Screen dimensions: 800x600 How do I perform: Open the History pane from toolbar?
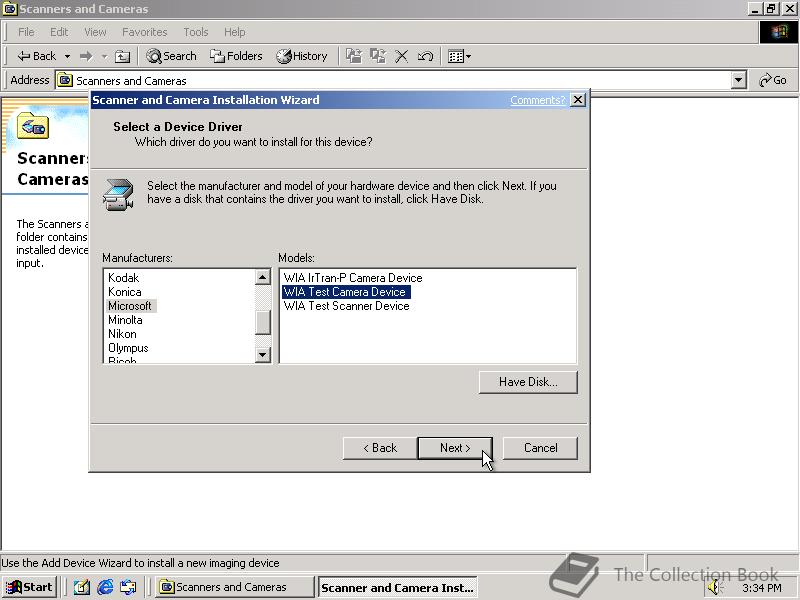[x=302, y=56]
